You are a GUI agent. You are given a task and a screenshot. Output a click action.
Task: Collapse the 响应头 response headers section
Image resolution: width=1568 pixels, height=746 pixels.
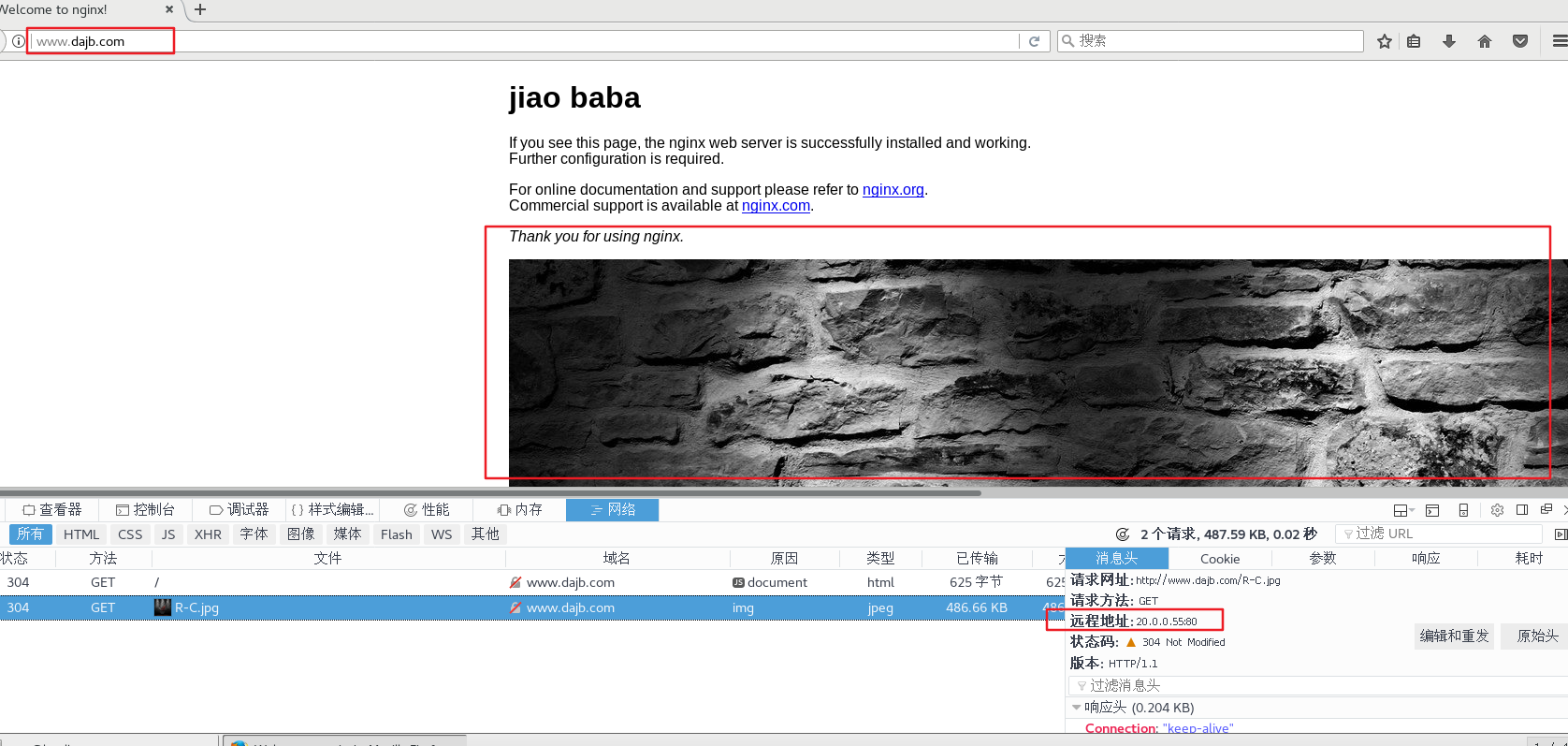click(1077, 708)
